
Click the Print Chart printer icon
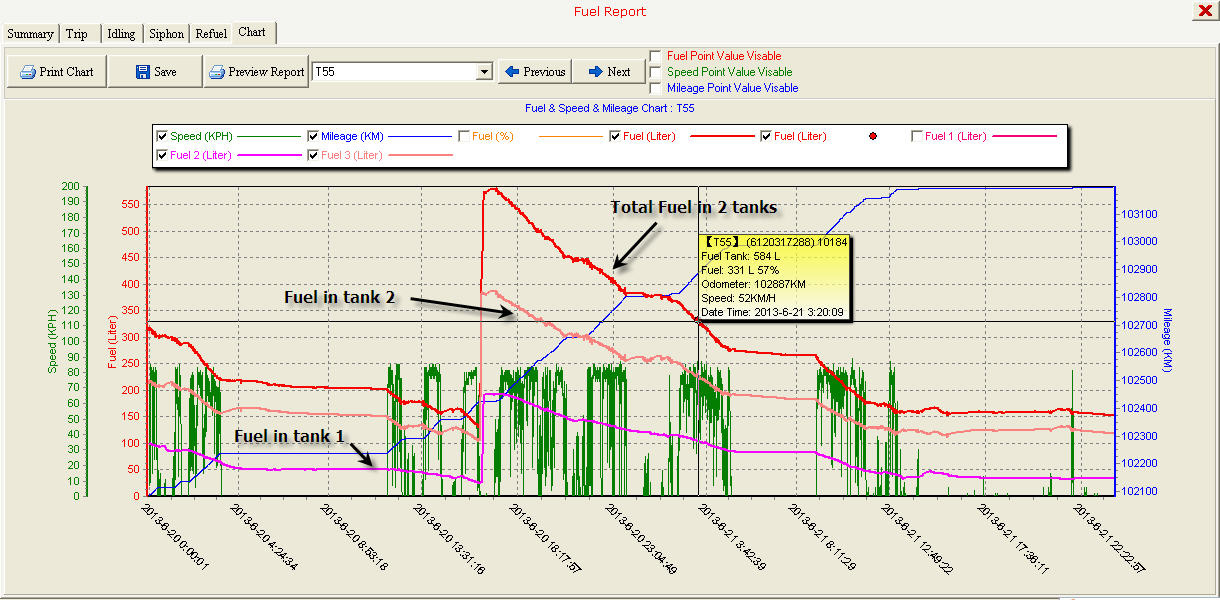click(x=27, y=72)
